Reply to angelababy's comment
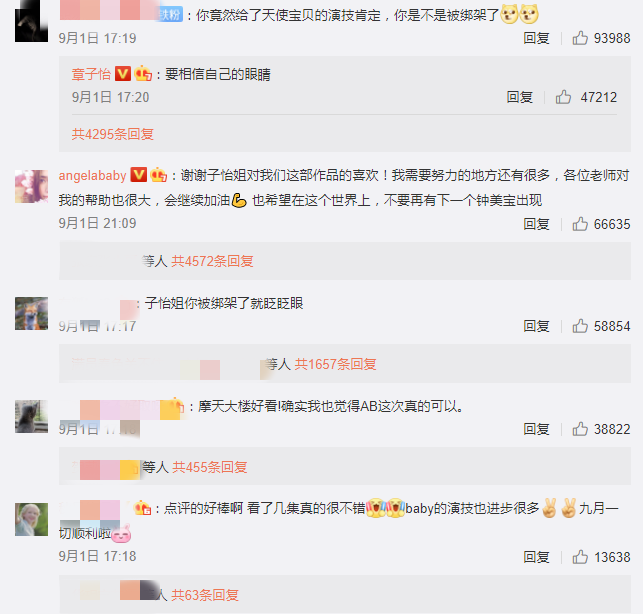This screenshot has width=643, height=614. click(x=536, y=224)
